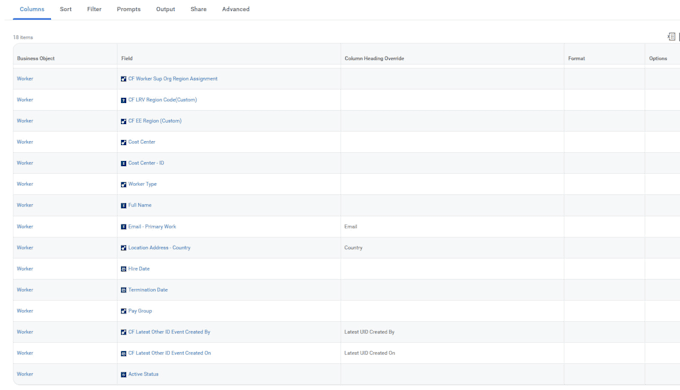Open the Full Name field link

(140, 205)
